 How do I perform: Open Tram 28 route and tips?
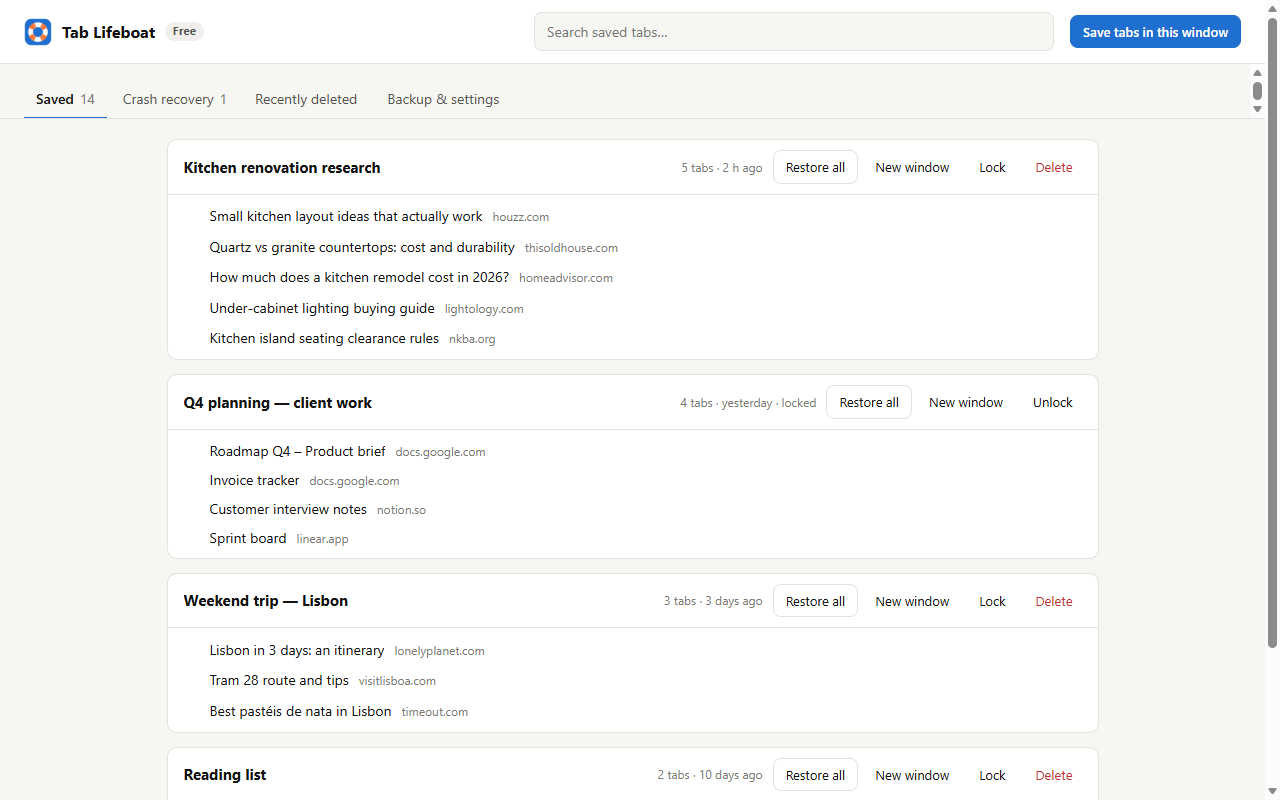coord(279,680)
